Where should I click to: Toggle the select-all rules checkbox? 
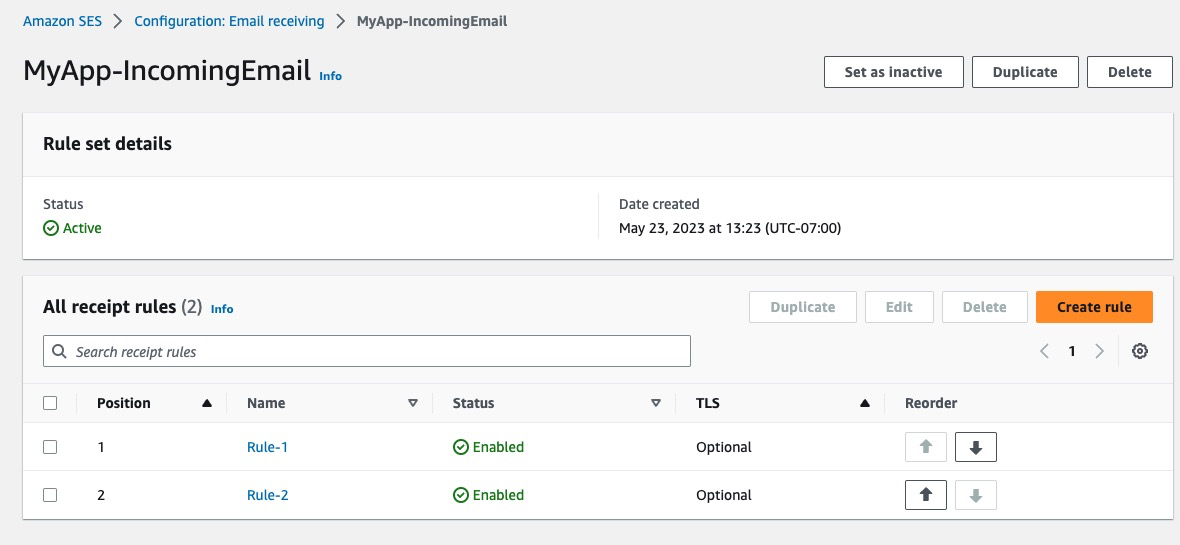pos(50,403)
